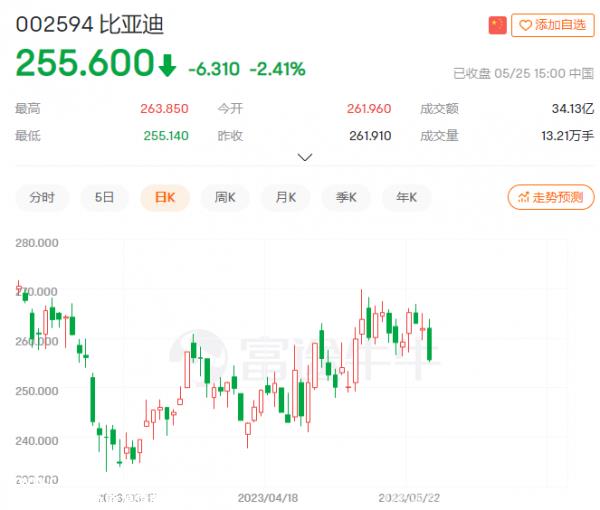Click the heart icon in 添加自选
This screenshot has height=510, width=600.
525,26
